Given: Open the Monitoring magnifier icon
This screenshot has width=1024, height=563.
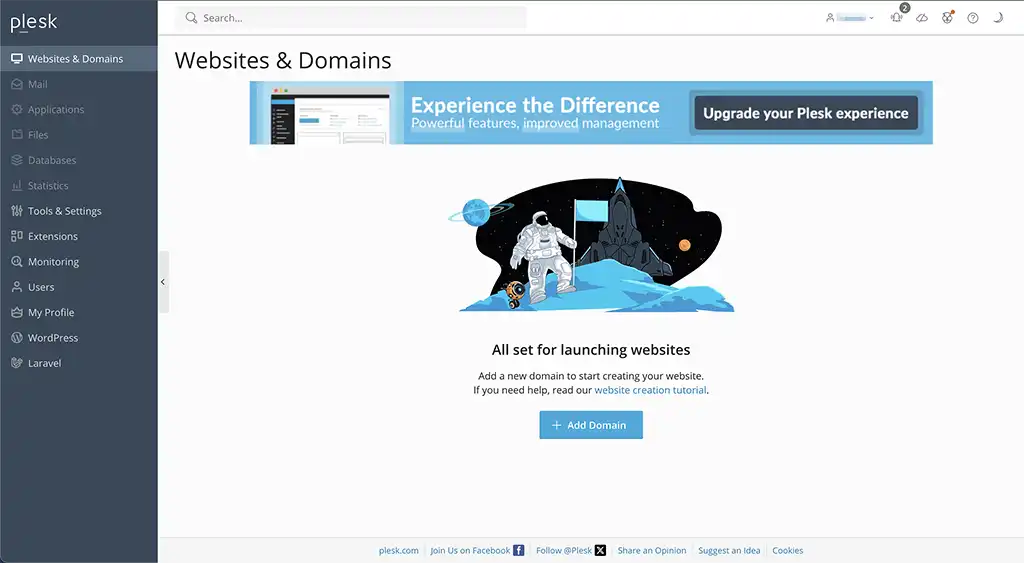Looking at the screenshot, I should click(17, 261).
